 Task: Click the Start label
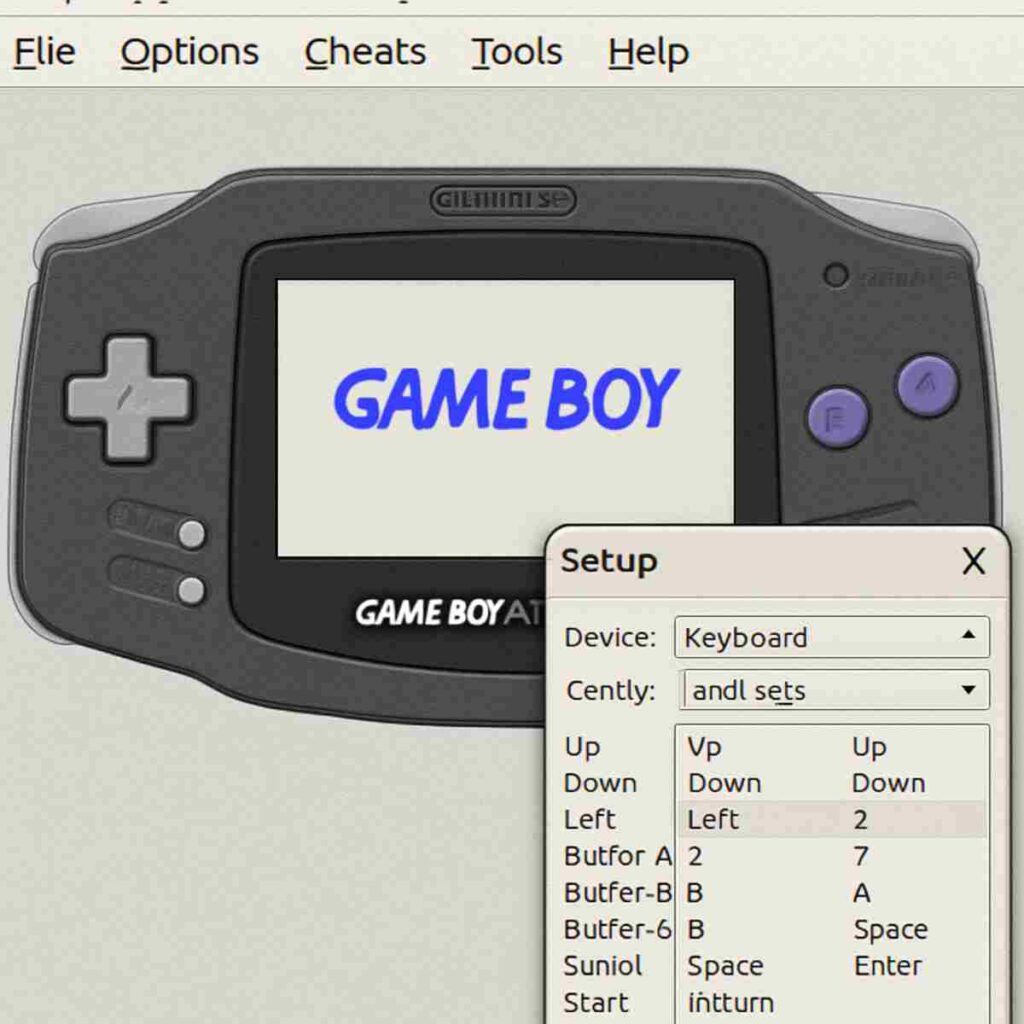(596, 1002)
